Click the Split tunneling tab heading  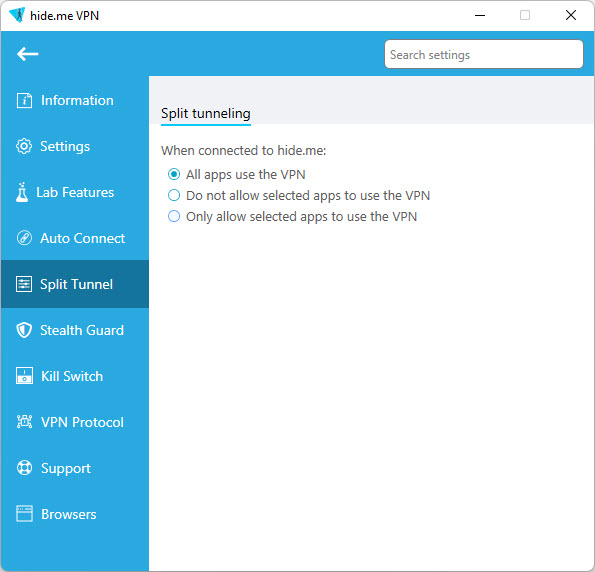206,113
